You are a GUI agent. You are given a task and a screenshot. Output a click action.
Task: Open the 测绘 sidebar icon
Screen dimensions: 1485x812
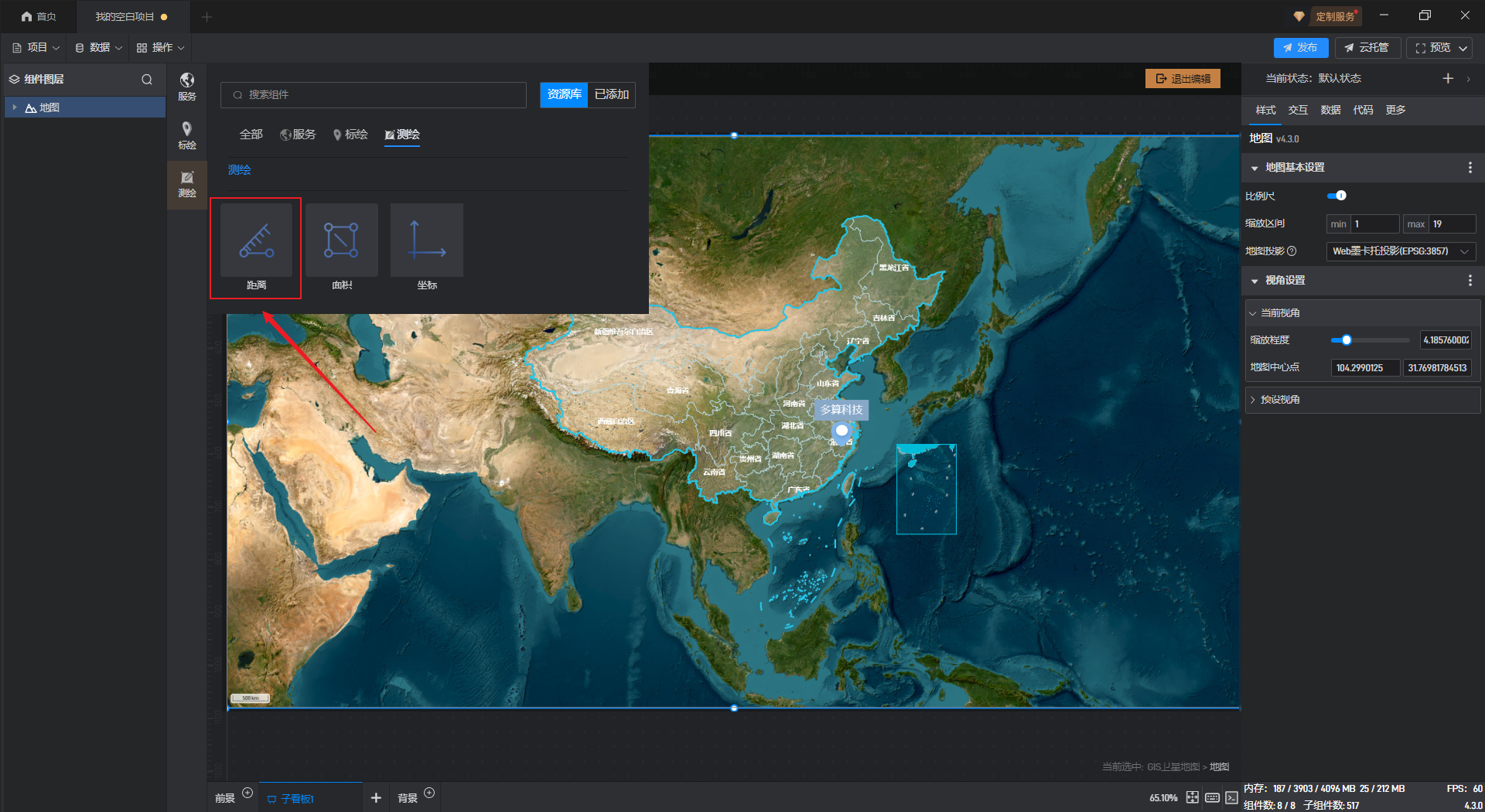187,184
